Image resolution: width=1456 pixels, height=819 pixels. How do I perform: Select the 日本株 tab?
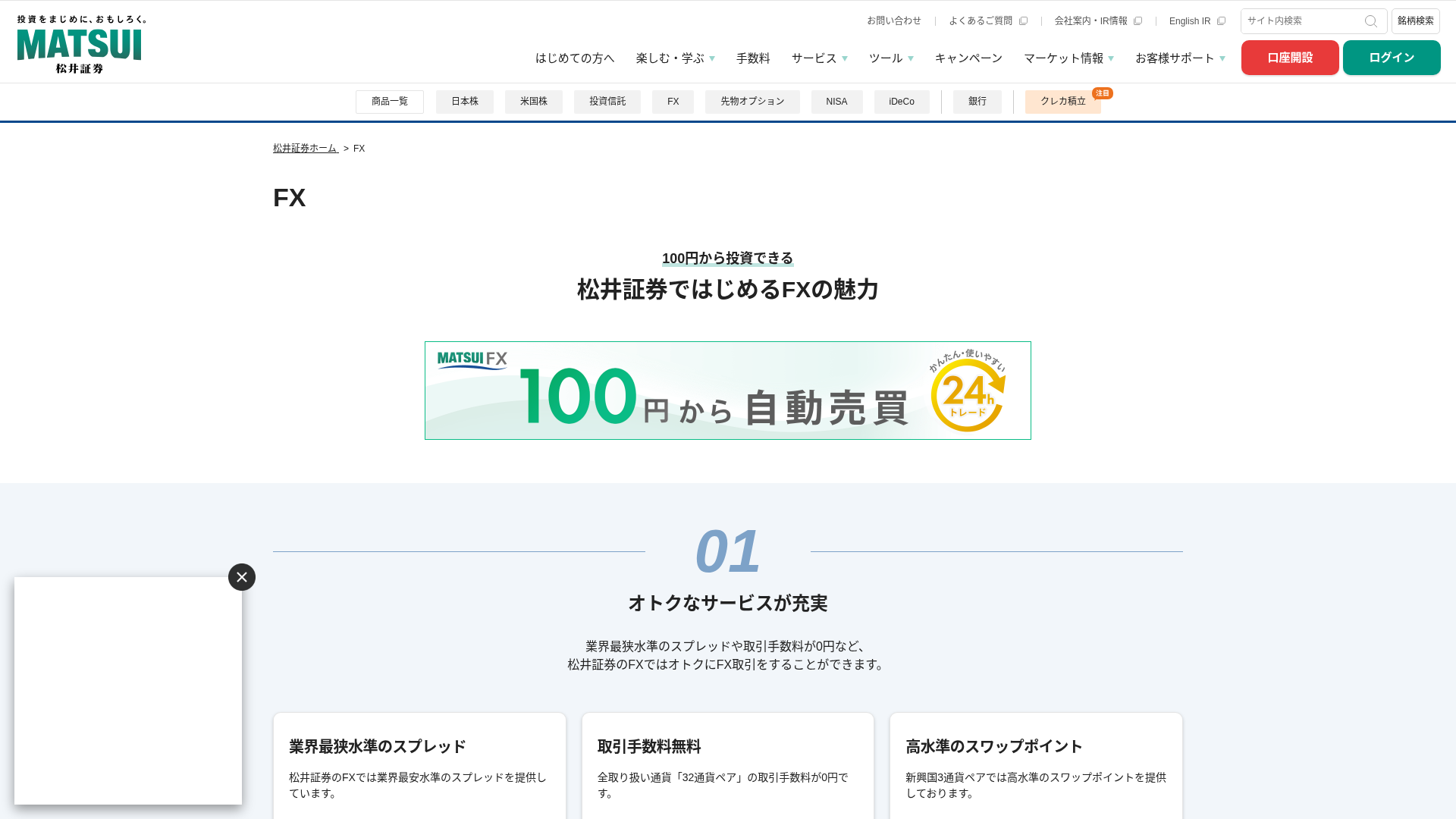pos(465,102)
